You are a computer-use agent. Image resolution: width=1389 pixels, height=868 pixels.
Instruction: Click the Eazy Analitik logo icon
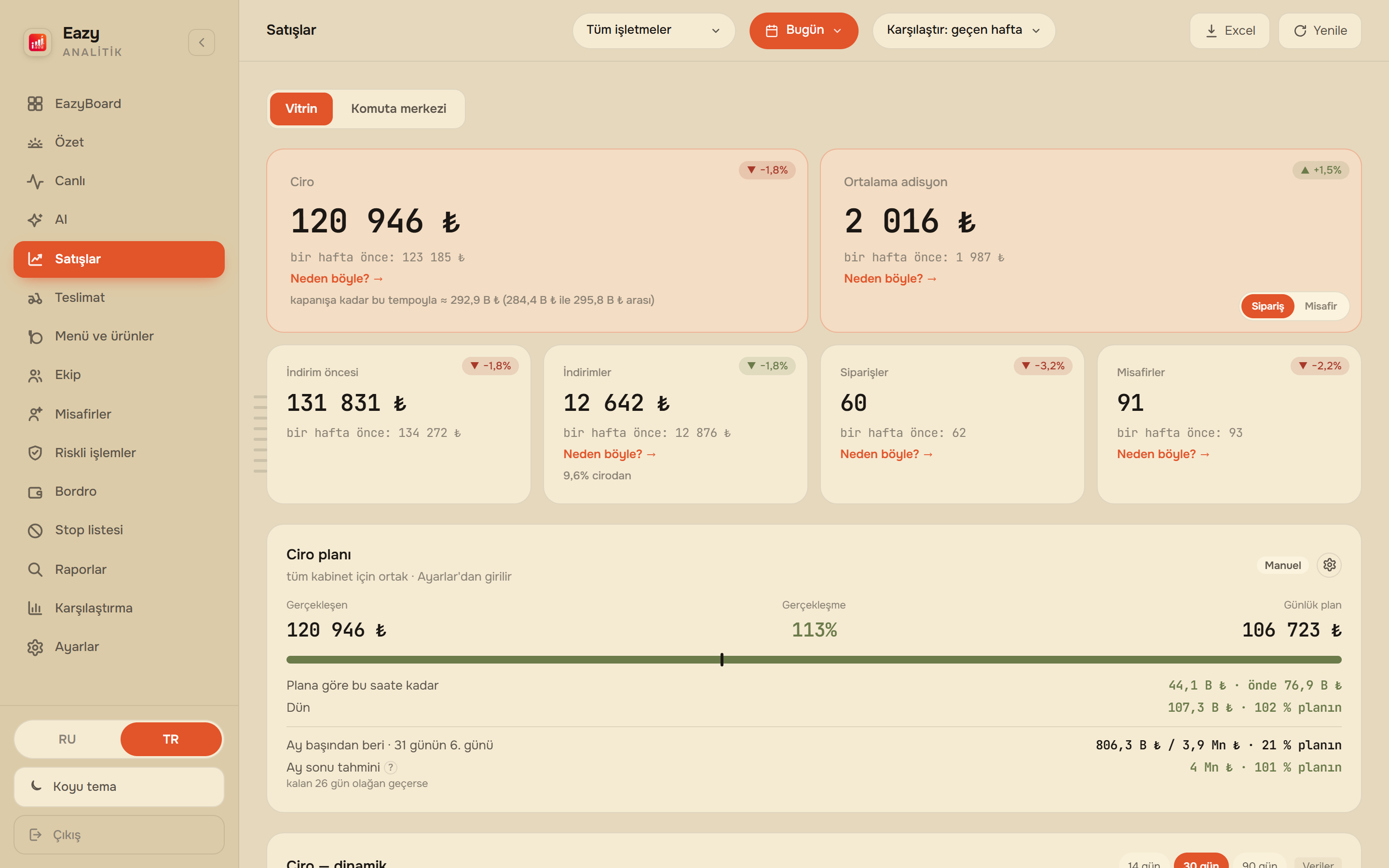37,42
